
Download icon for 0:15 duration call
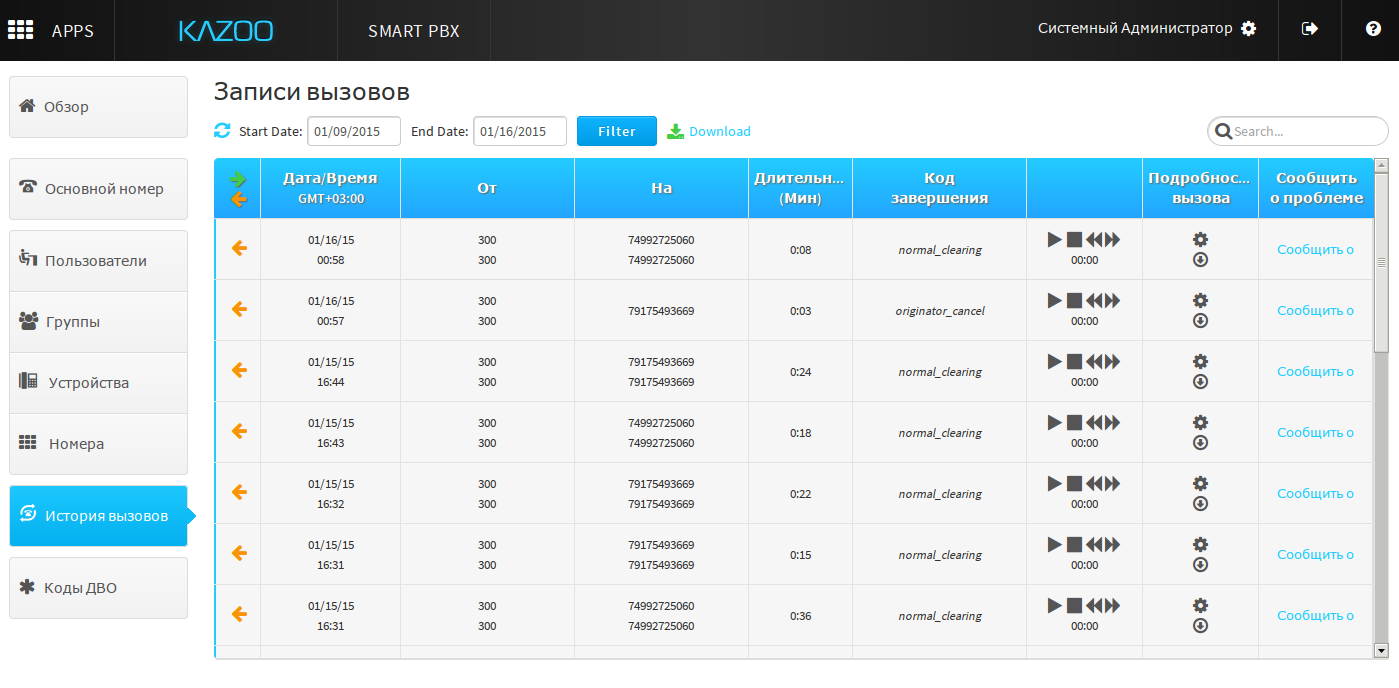click(x=1201, y=564)
